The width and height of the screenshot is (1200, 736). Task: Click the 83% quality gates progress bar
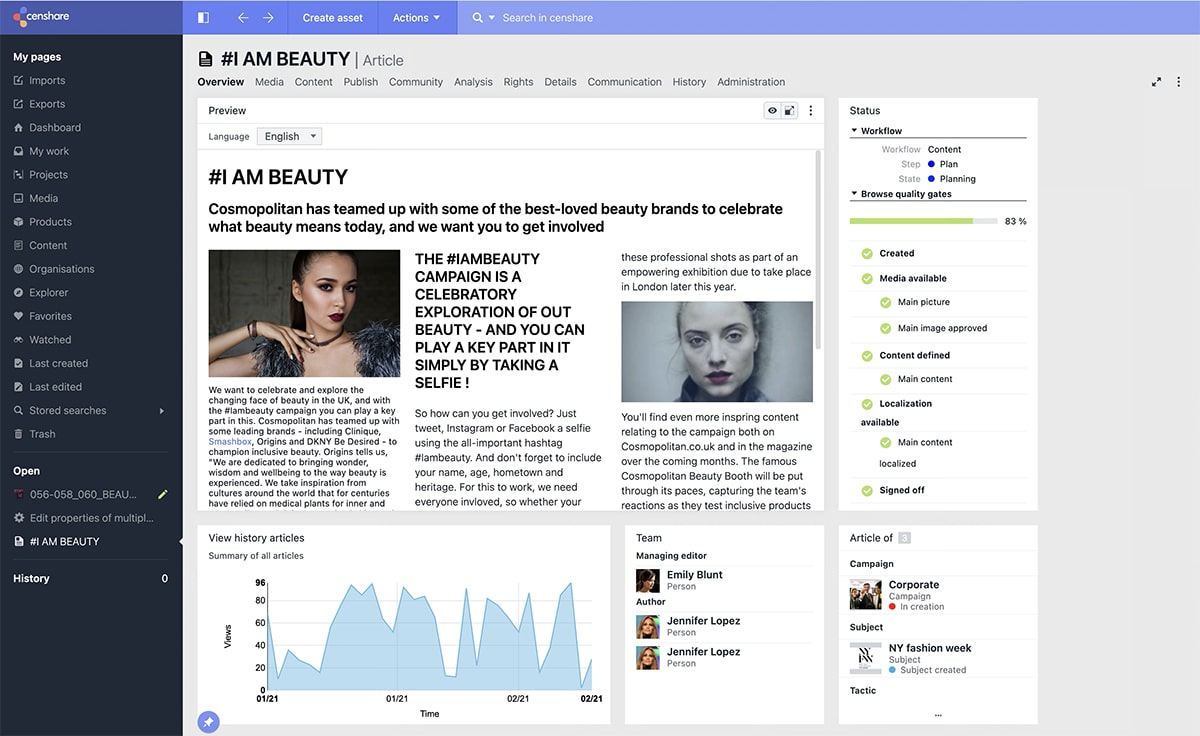tap(923, 221)
